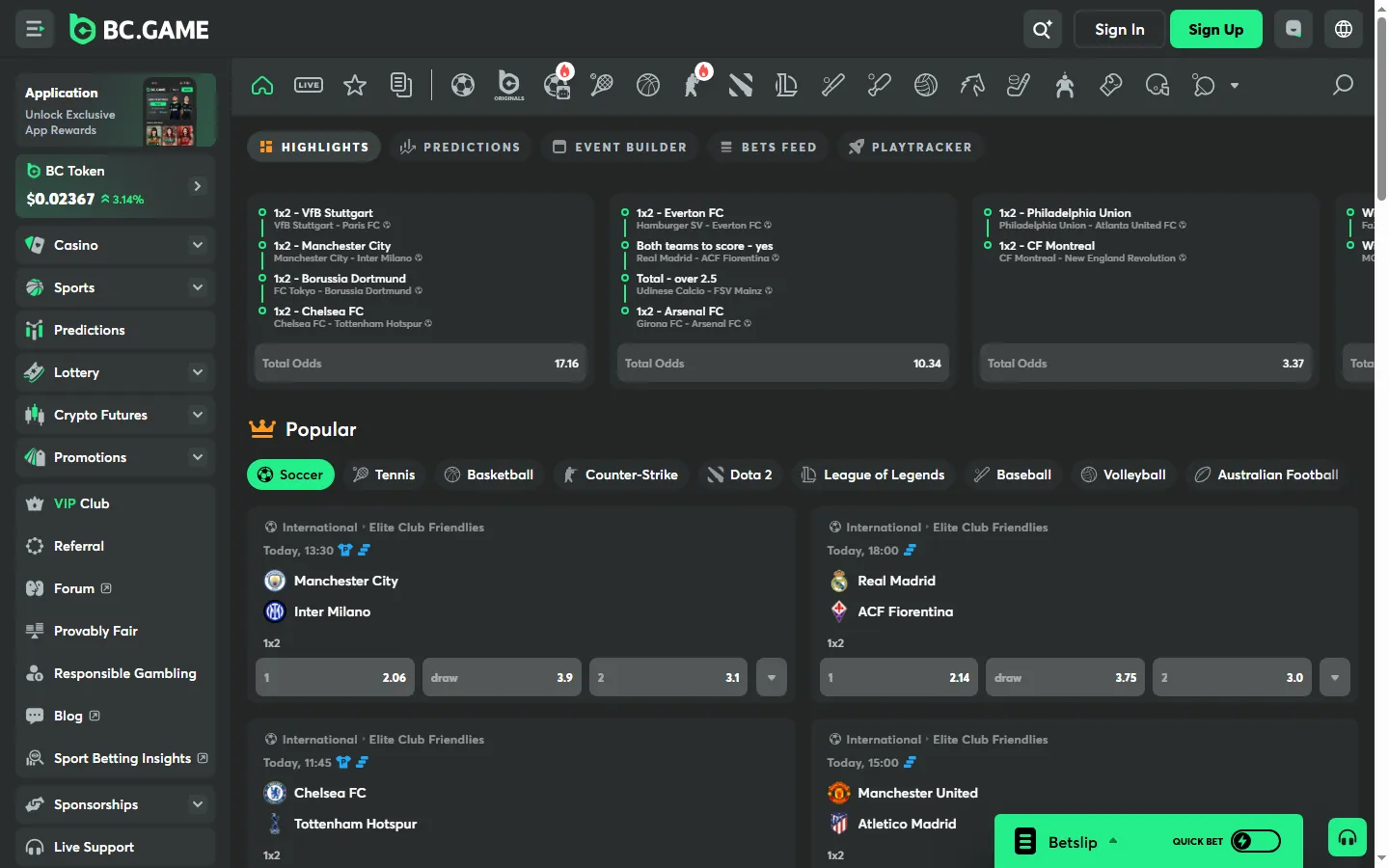1389x868 pixels.
Task: Open the Provably Fair link
Action: coord(116,631)
